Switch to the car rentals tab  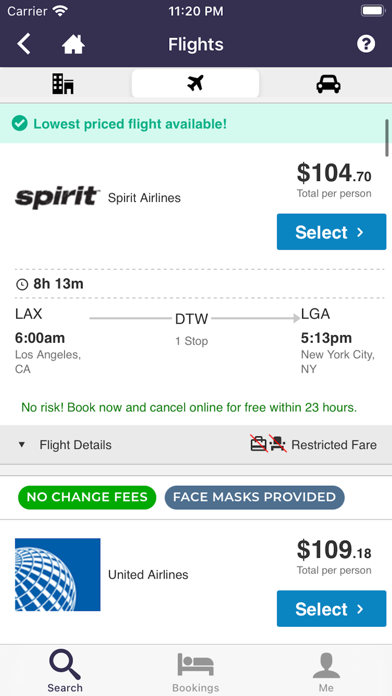(329, 84)
